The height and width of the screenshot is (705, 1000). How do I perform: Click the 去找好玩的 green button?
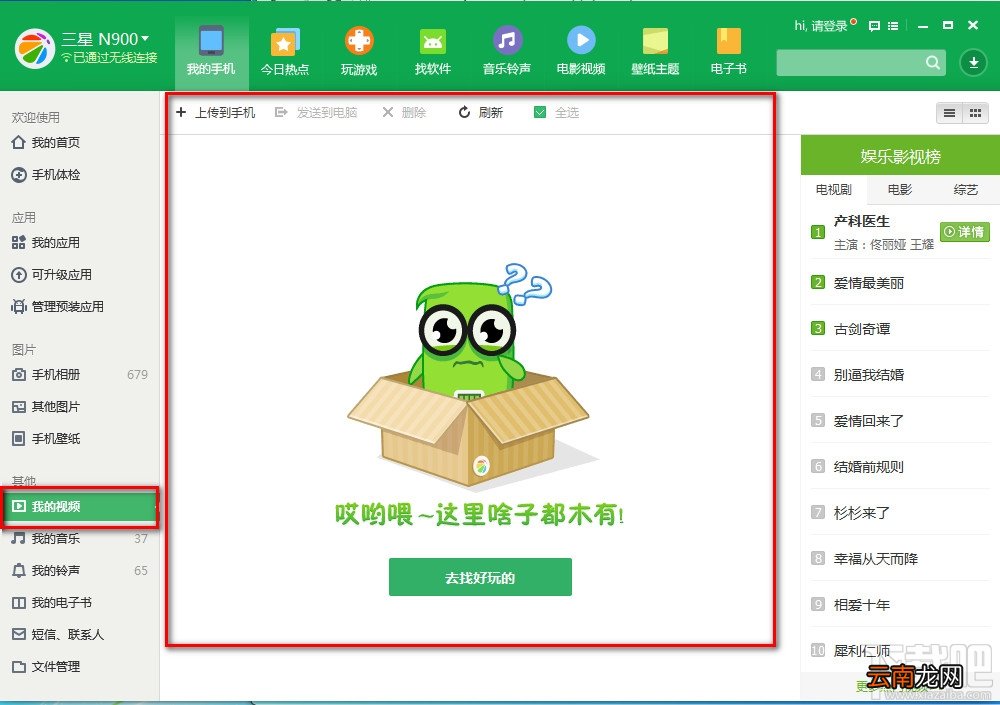[x=480, y=577]
